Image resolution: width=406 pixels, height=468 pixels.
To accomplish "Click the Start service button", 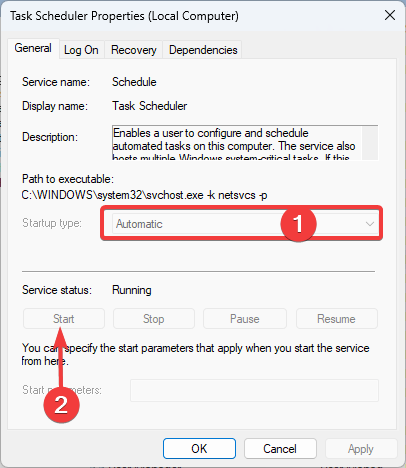I will [64, 319].
